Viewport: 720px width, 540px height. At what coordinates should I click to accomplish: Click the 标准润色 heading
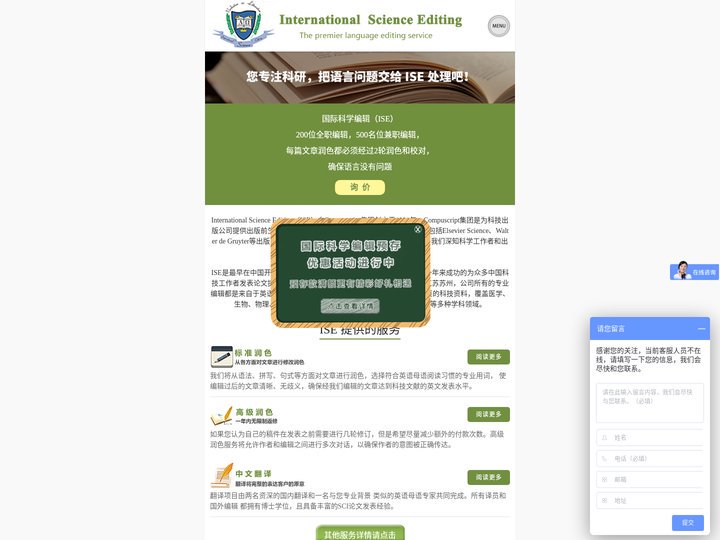(253, 353)
